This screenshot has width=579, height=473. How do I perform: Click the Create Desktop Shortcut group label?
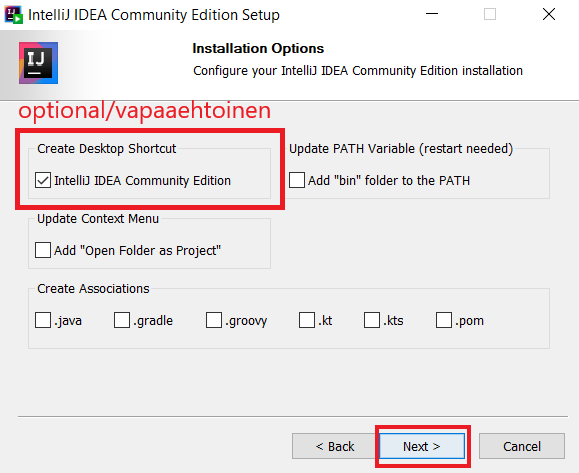pos(107,148)
